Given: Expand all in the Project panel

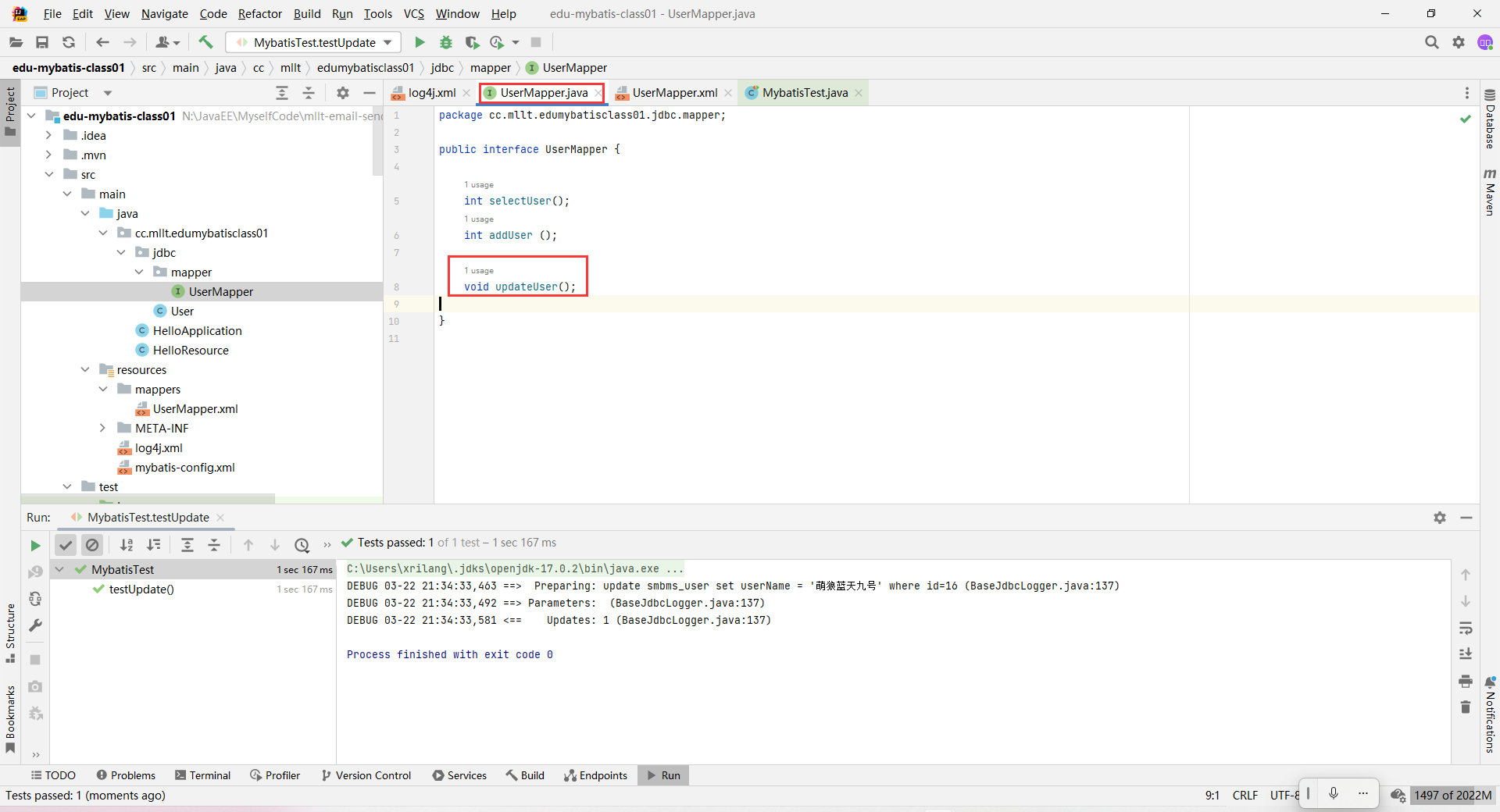Looking at the screenshot, I should click(282, 93).
